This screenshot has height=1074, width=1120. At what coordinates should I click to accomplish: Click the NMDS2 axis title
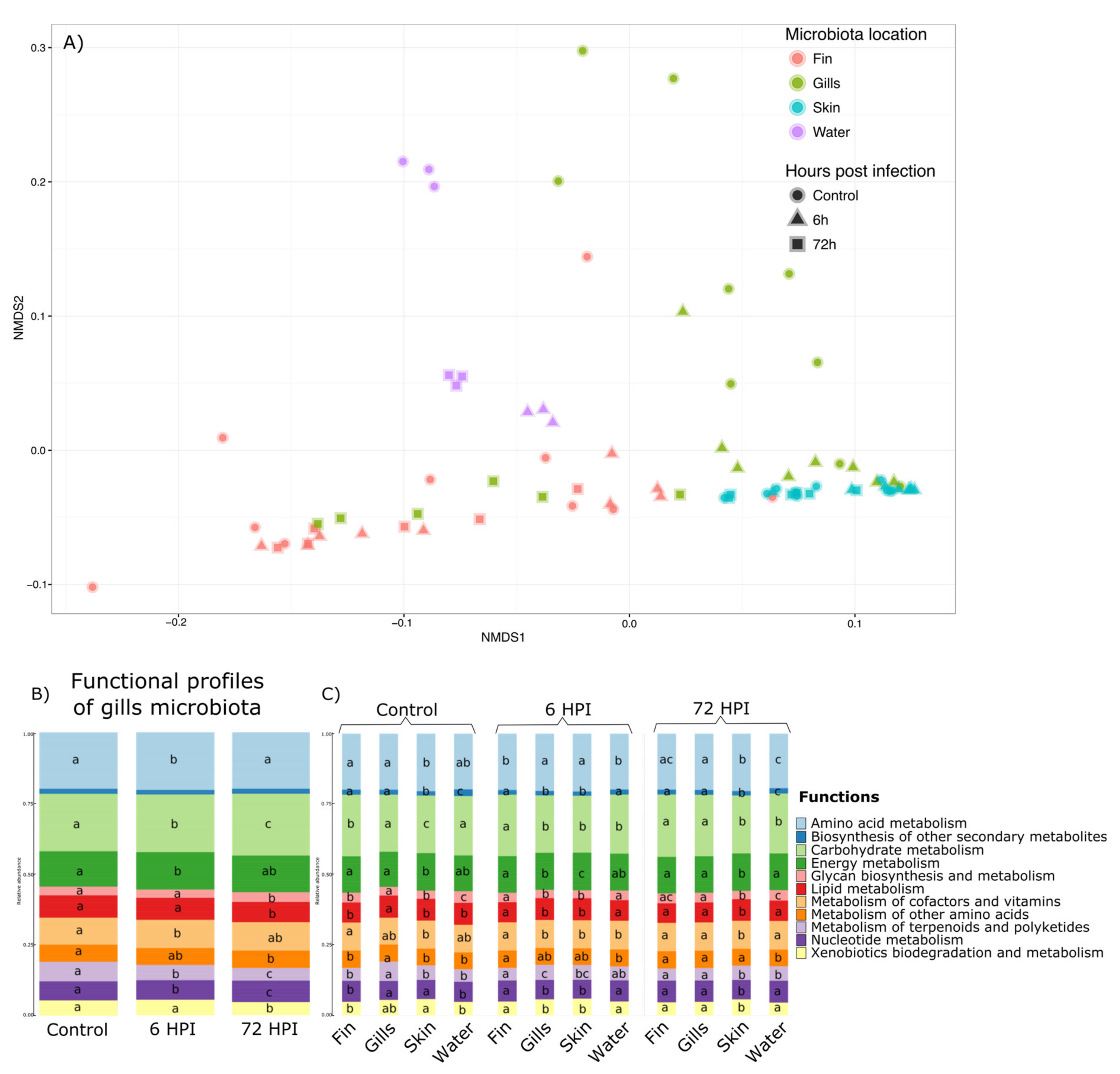(19, 318)
